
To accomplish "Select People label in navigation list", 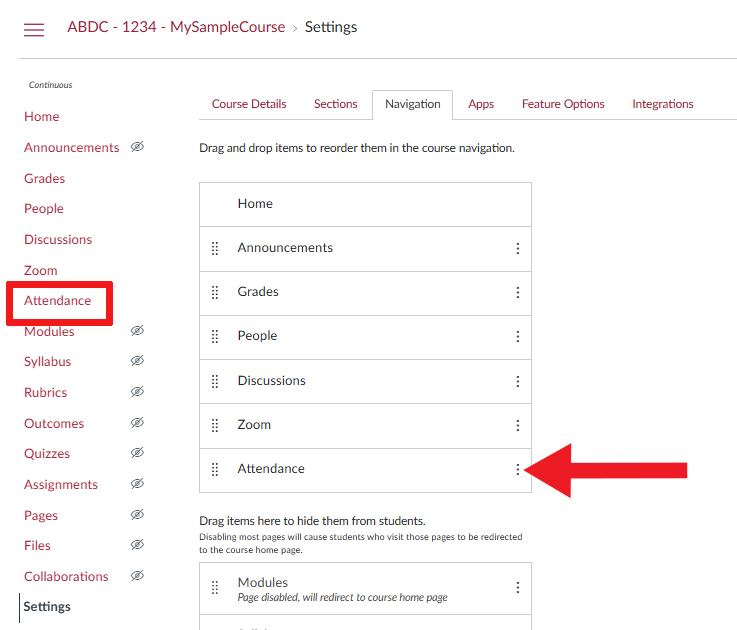I will [x=257, y=336].
